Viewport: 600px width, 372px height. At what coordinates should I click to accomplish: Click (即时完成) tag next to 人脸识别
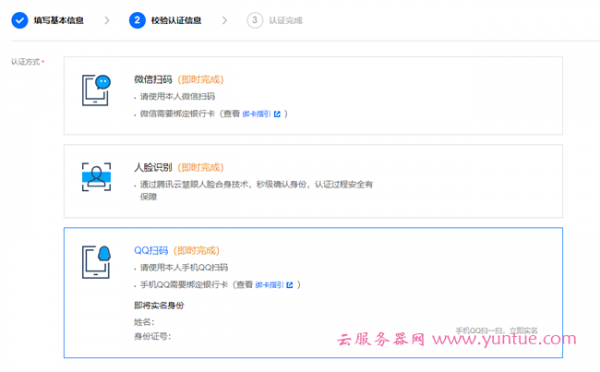click(201, 167)
